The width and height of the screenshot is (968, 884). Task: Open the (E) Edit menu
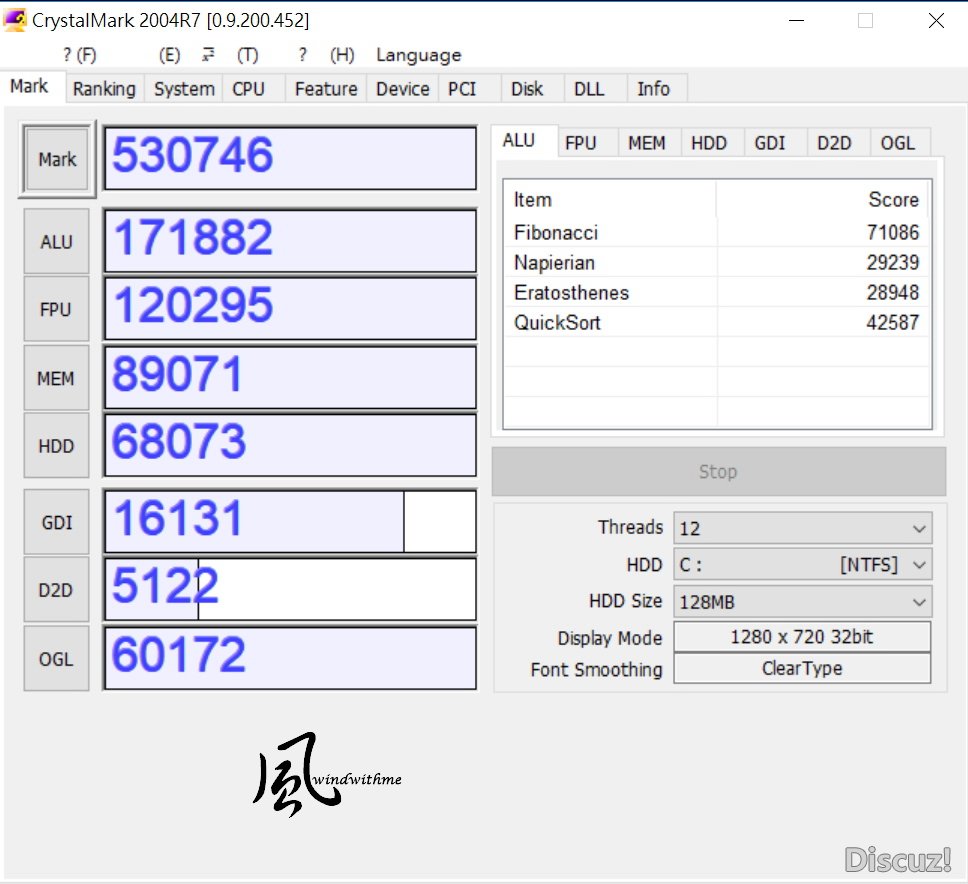pyautogui.click(x=169, y=55)
